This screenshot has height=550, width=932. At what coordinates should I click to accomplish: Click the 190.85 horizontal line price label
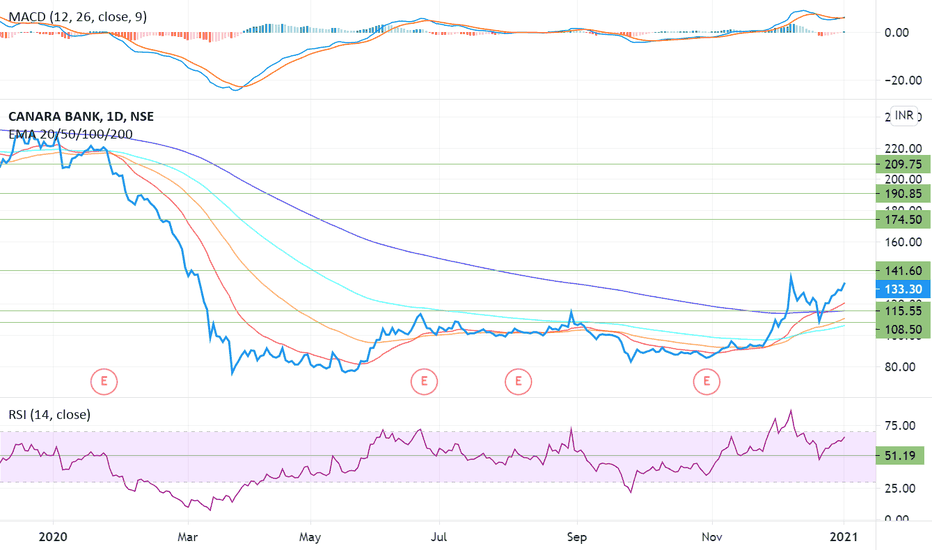pos(903,194)
